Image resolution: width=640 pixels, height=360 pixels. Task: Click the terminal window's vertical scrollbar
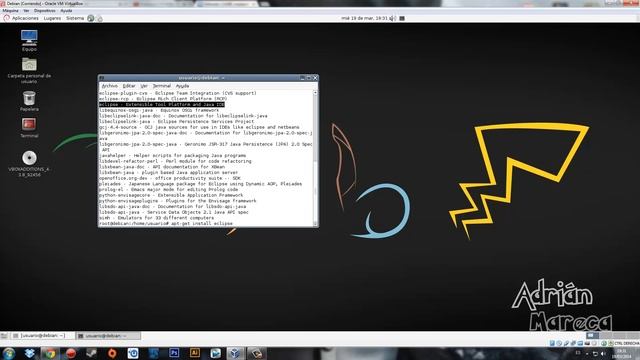(315, 158)
